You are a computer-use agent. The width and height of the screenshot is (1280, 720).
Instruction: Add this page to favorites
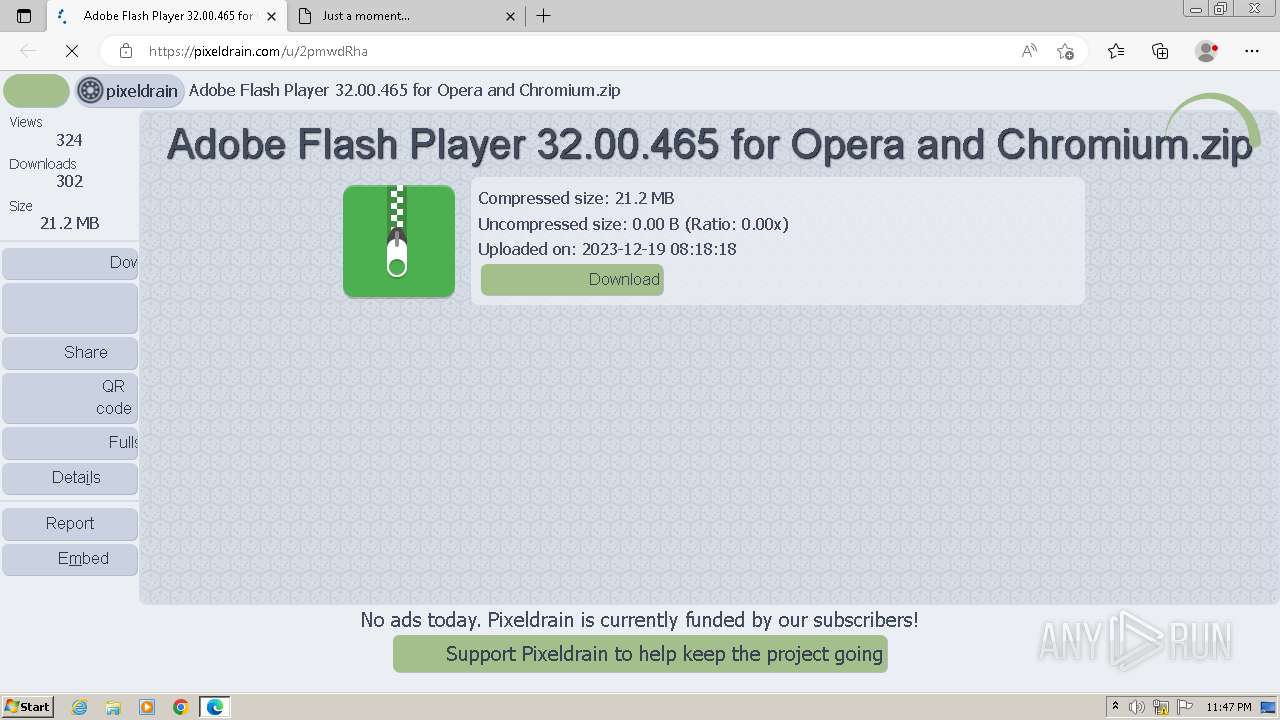click(1065, 51)
